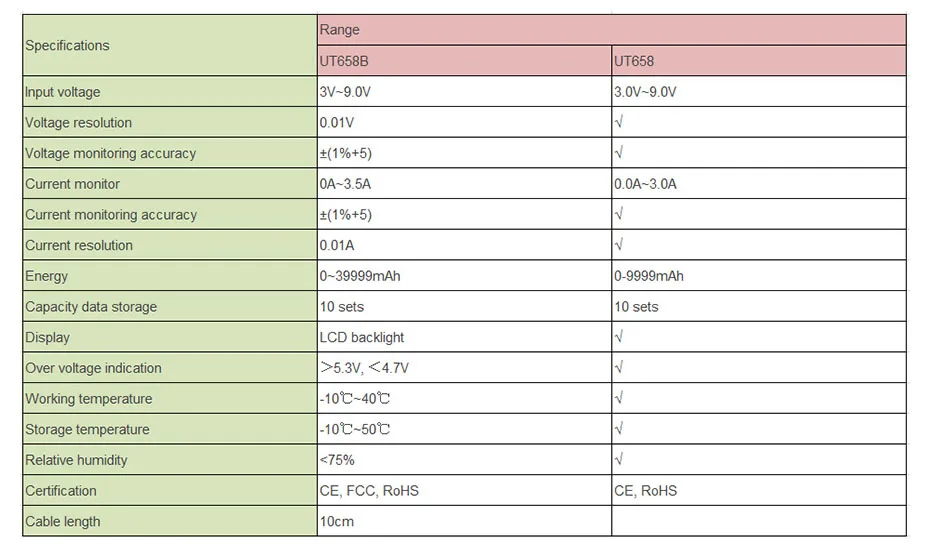The width and height of the screenshot is (930, 556).
Task: Click checkmark in Current resolution row
Action: [x=619, y=245]
